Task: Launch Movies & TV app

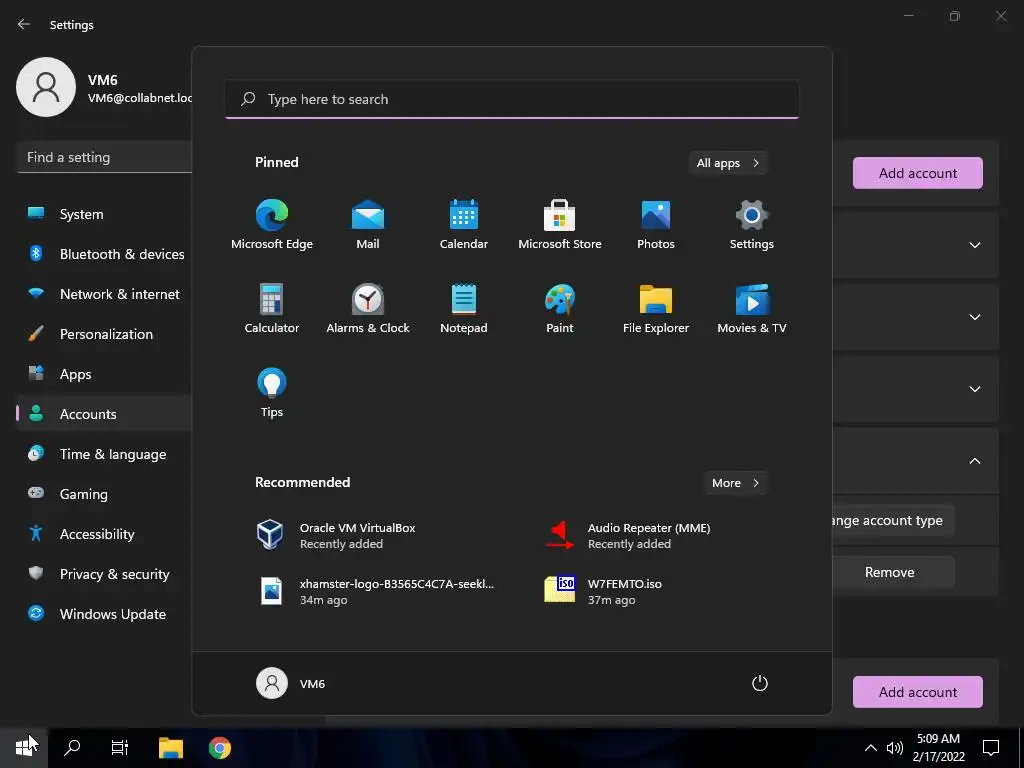Action: 752,308
